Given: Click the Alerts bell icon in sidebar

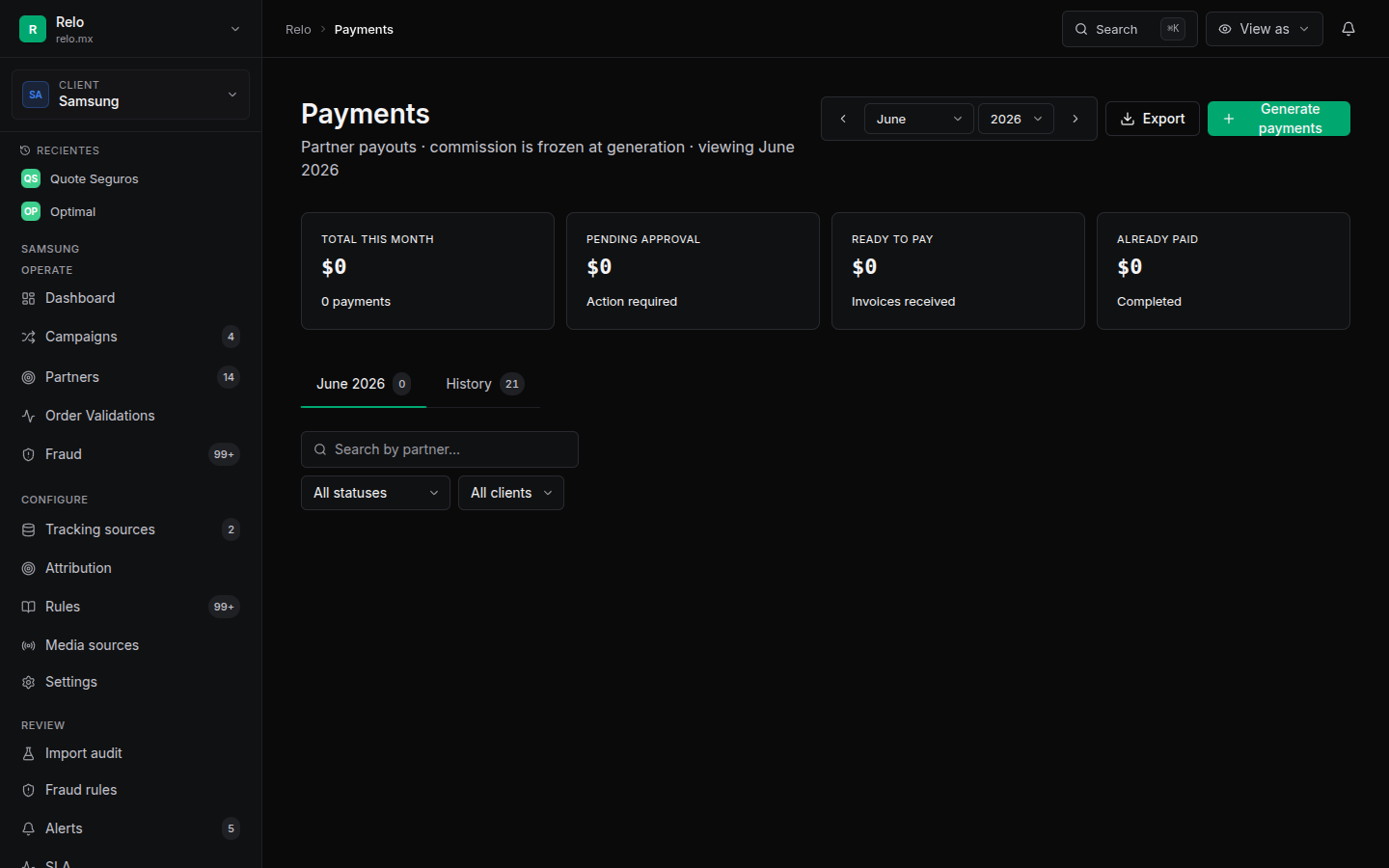Looking at the screenshot, I should 28,828.
